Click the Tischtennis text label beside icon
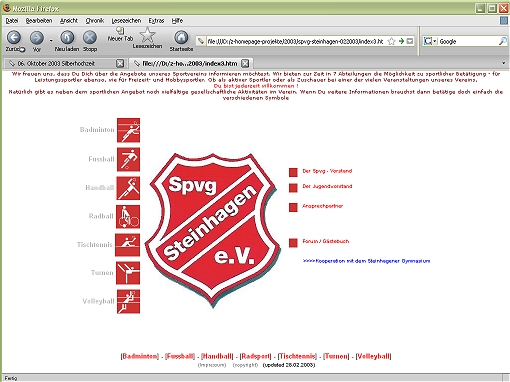The image size is (510, 382). click(95, 245)
